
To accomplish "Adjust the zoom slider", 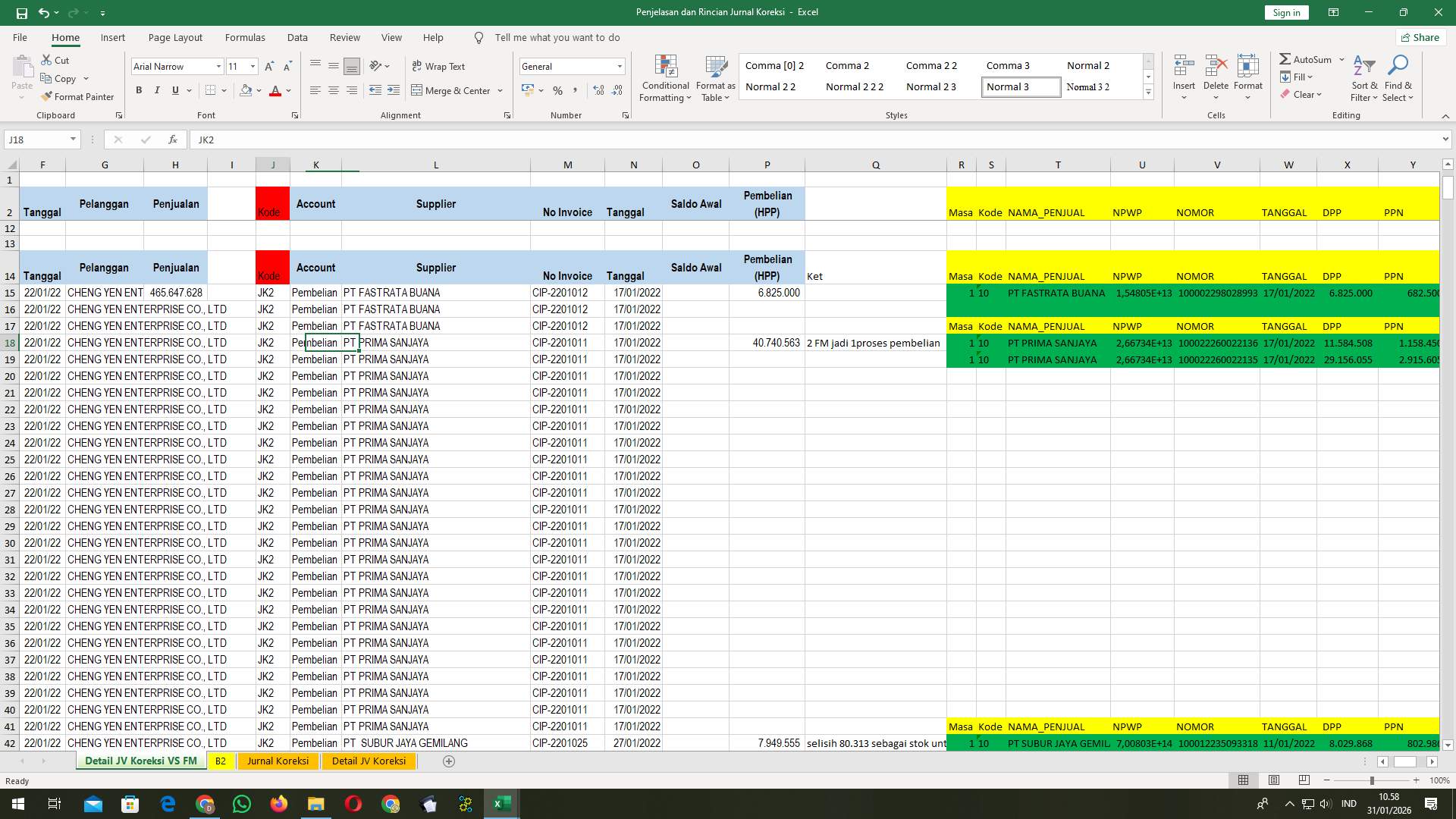I will [1373, 780].
